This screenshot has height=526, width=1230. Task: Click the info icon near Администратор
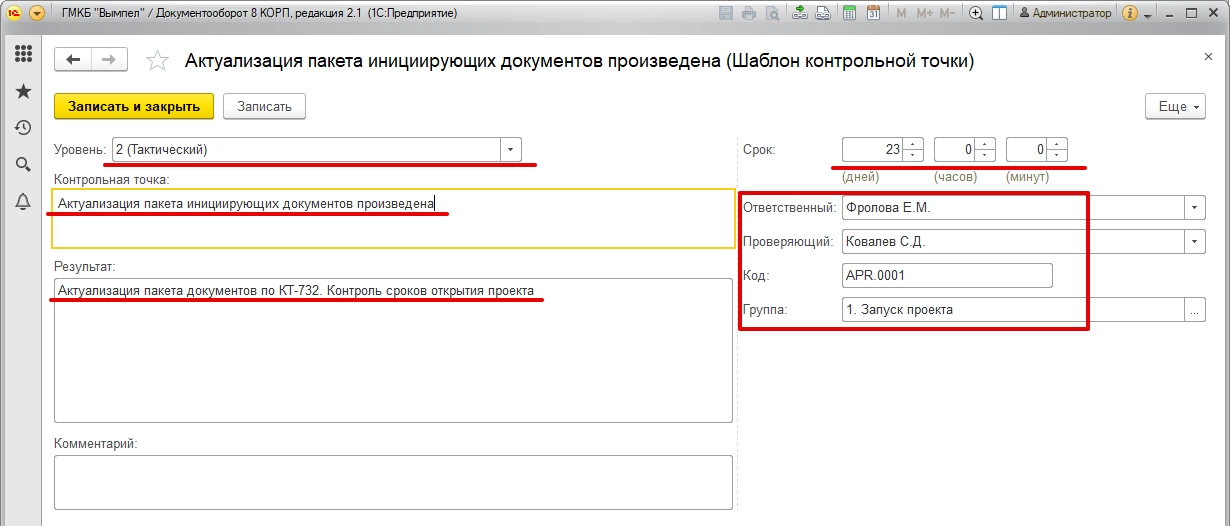[1131, 13]
